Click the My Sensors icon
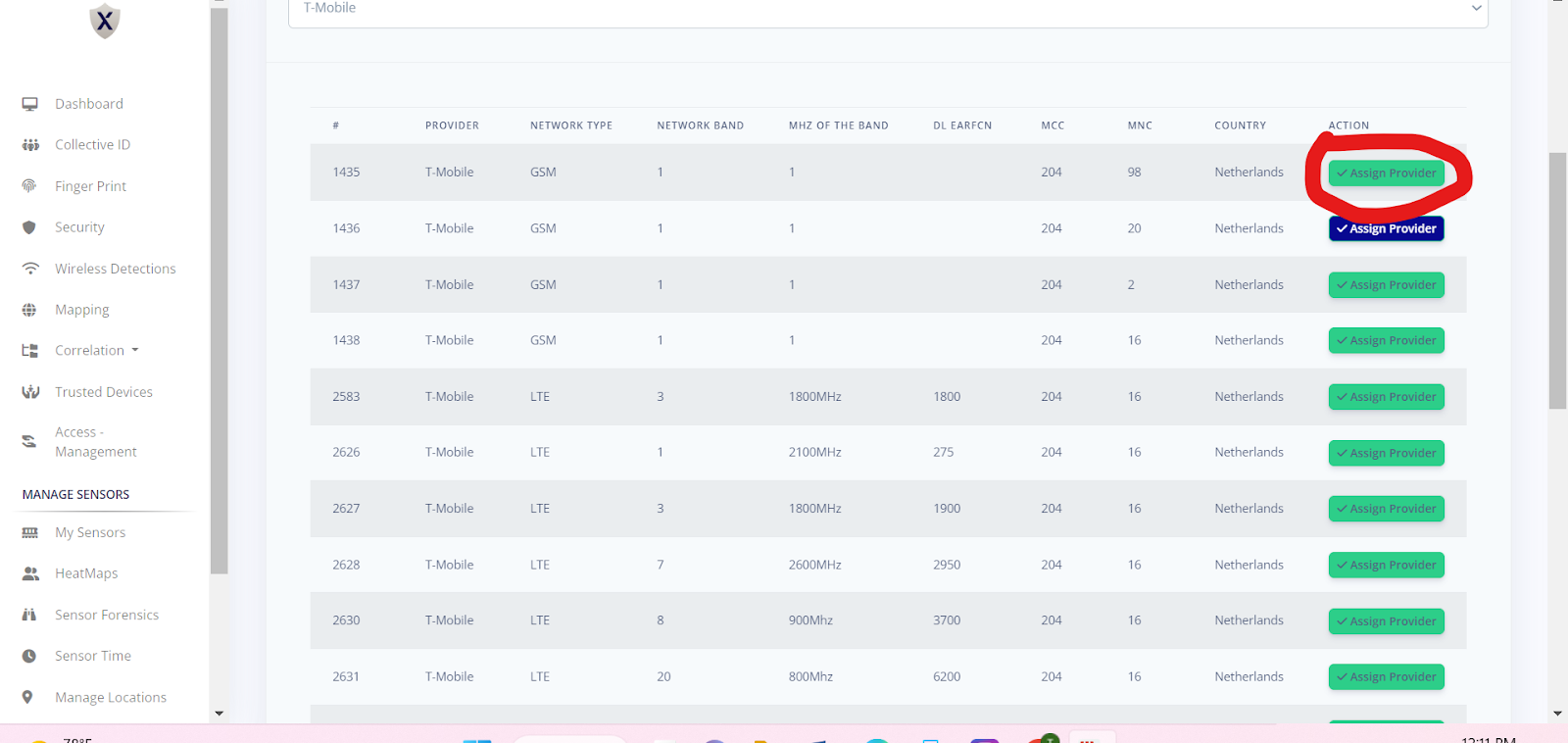Image resolution: width=1568 pixels, height=743 pixels. tap(30, 533)
